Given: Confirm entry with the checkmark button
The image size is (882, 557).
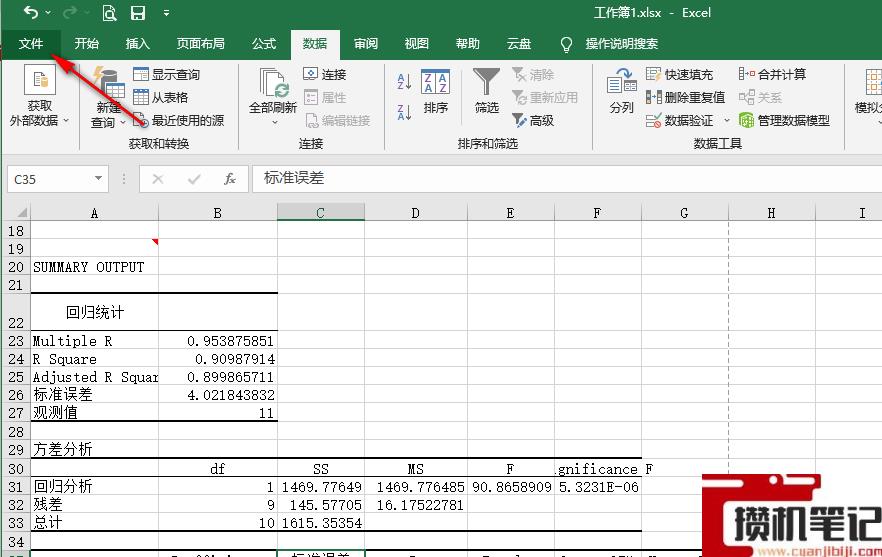Looking at the screenshot, I should tap(194, 179).
